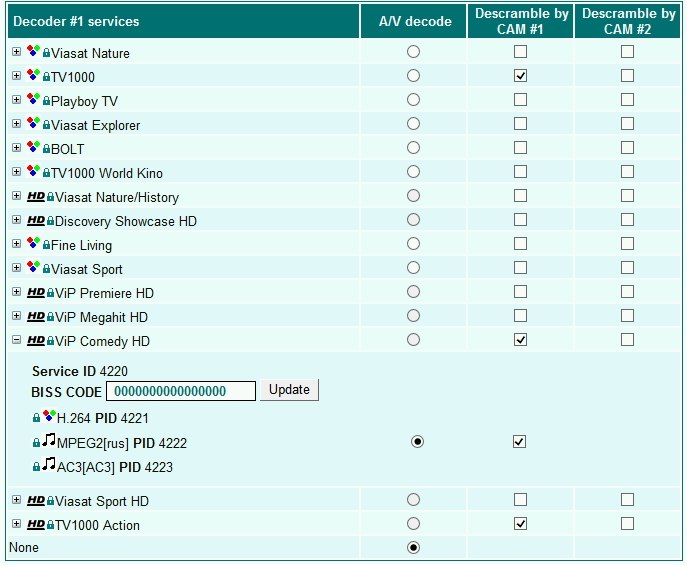Click the TV1000 World Kino service icon

(x=33, y=171)
